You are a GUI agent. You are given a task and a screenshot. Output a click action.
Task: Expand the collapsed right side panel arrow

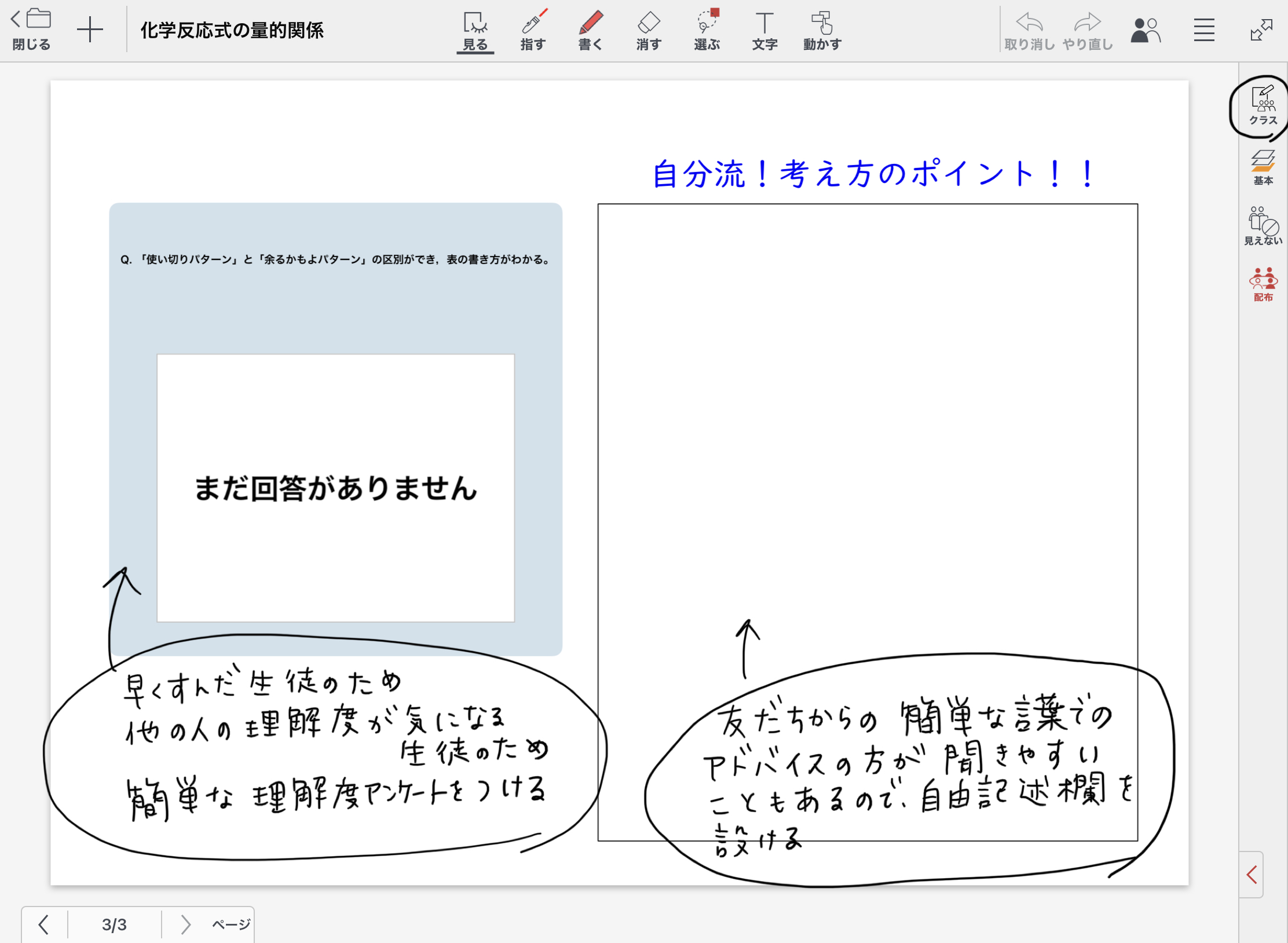1252,874
